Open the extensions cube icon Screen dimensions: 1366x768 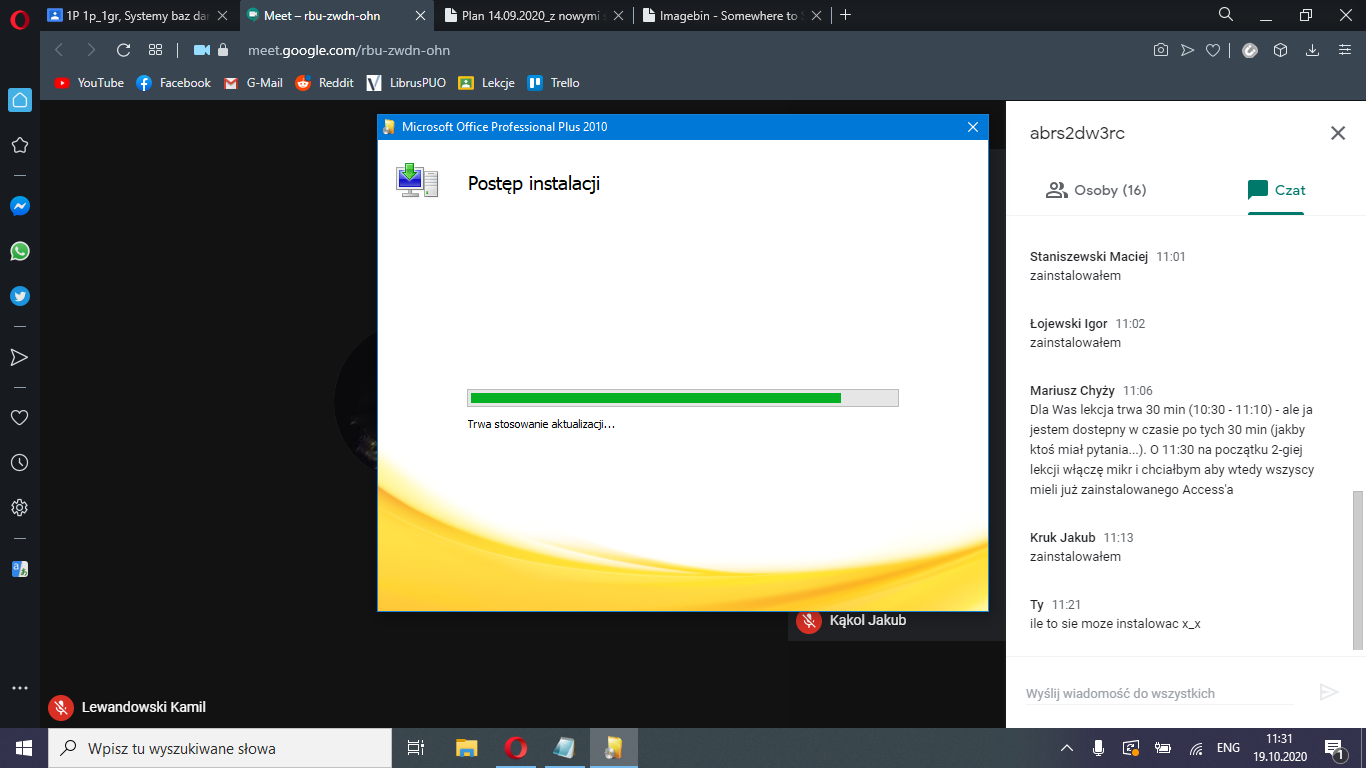pyautogui.click(x=1280, y=50)
